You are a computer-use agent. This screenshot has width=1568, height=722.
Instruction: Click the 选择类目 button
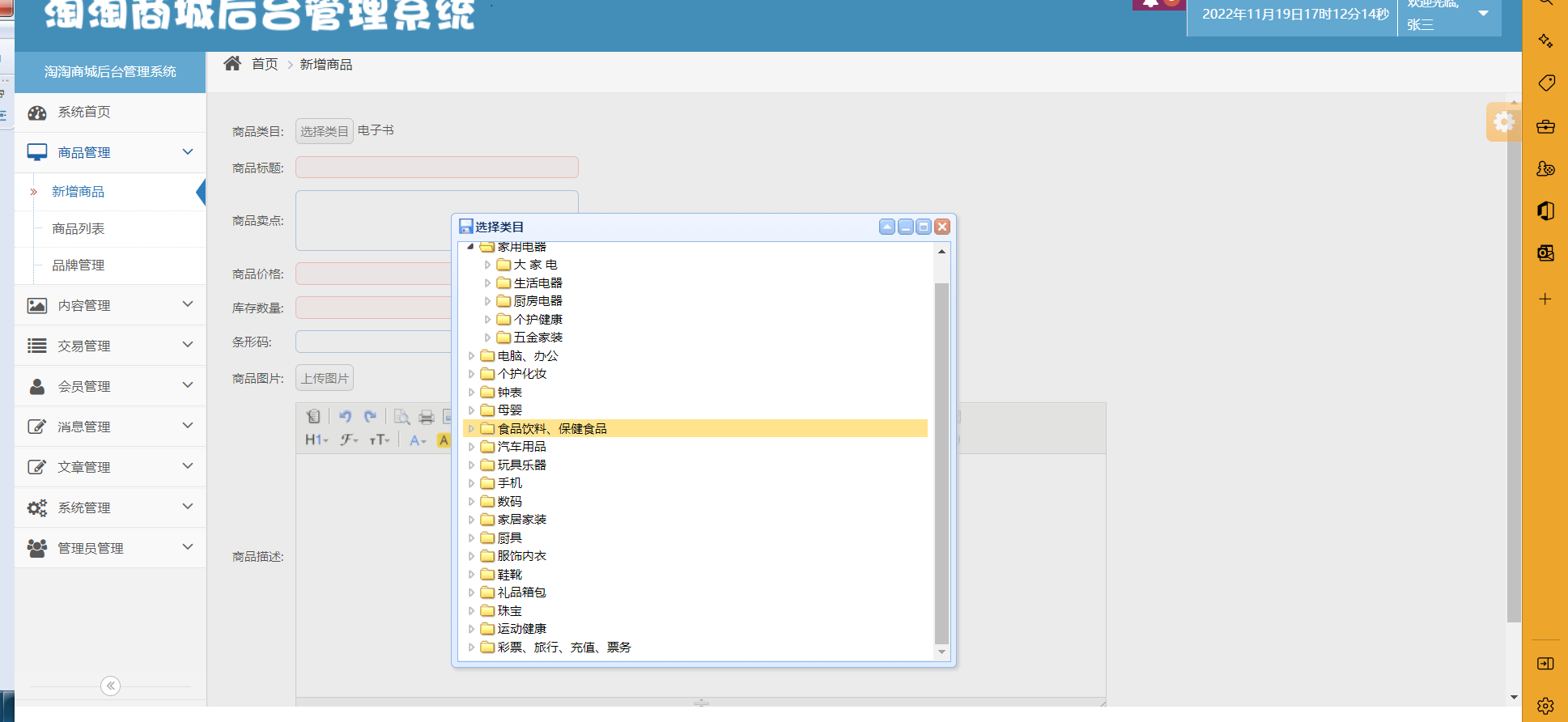tap(325, 131)
